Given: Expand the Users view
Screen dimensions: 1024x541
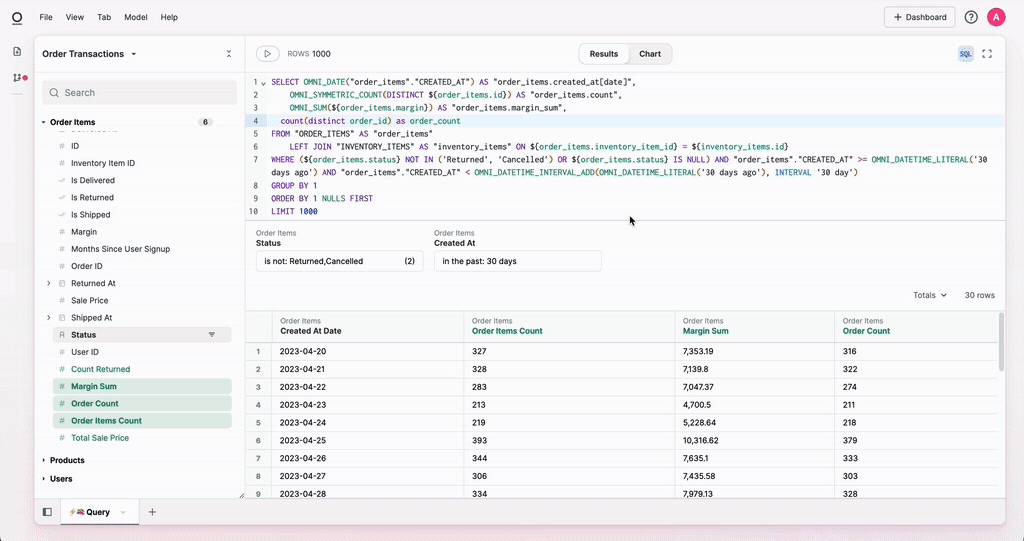Looking at the screenshot, I should click(x=44, y=479).
